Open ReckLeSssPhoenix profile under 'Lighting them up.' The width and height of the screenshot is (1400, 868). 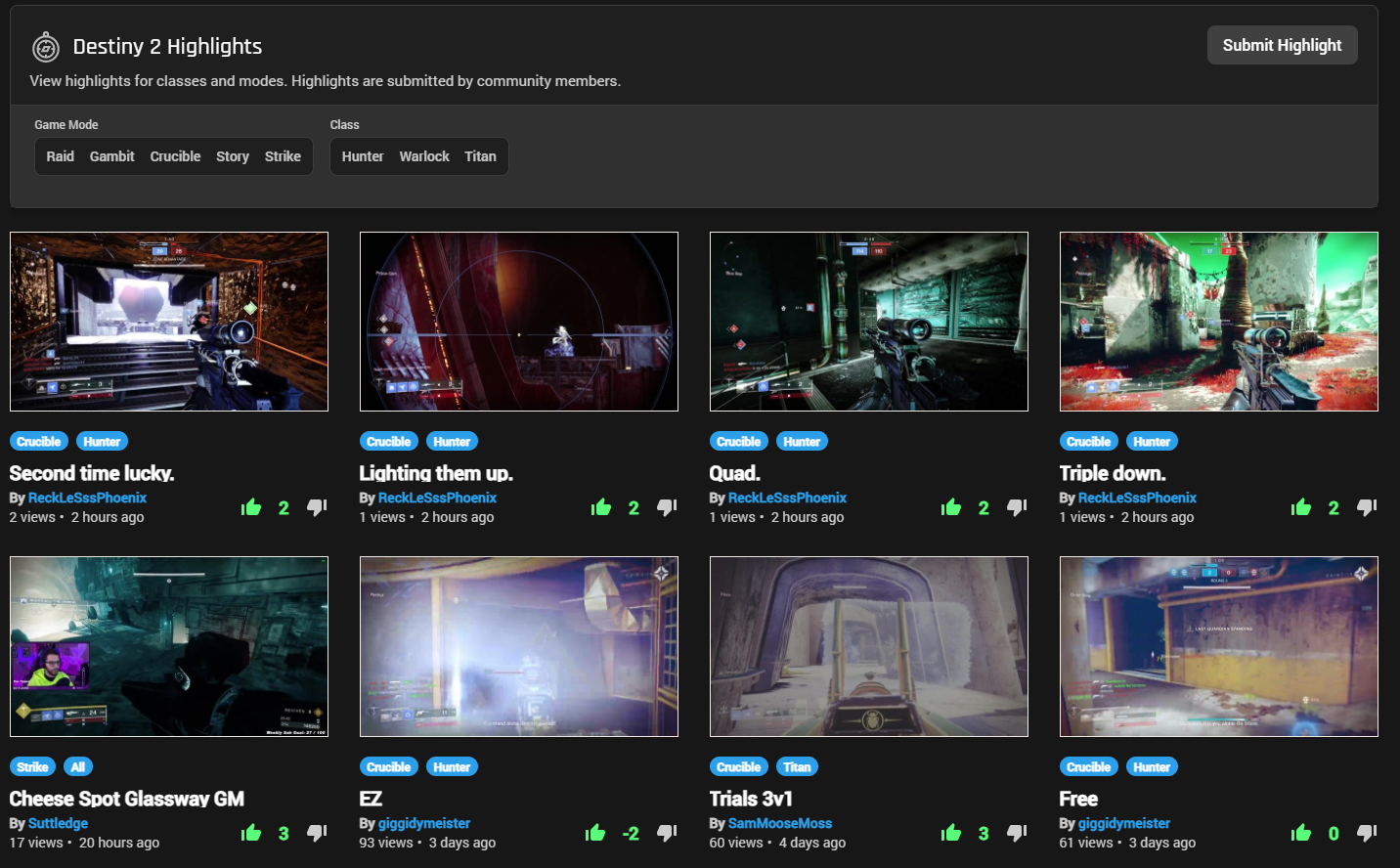click(x=438, y=498)
